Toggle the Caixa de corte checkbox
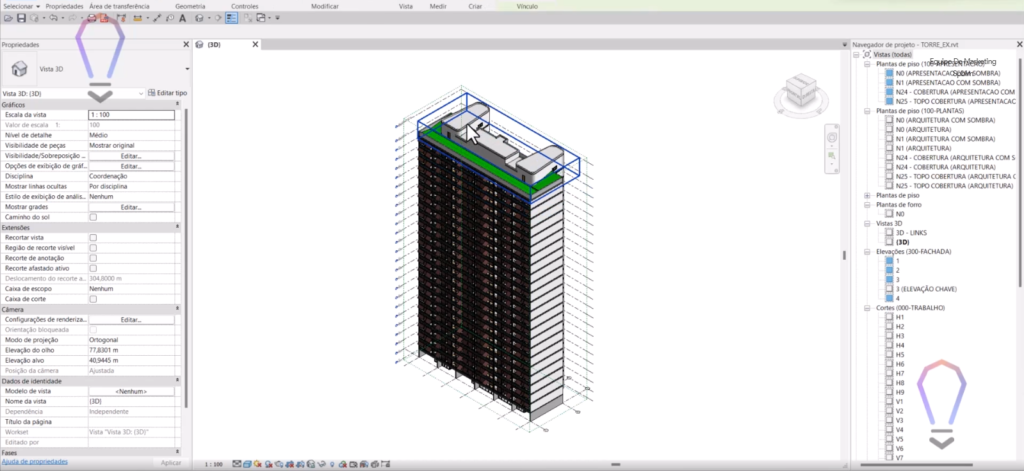1024x471 pixels. click(93, 299)
